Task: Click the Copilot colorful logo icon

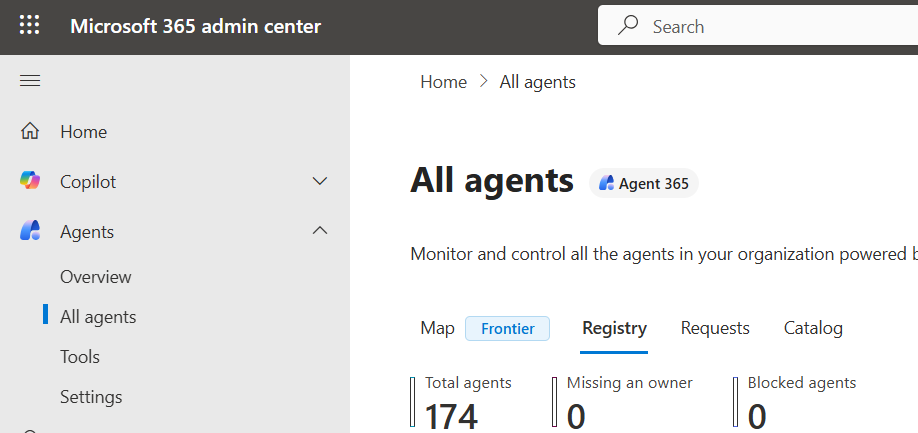Action: point(30,181)
